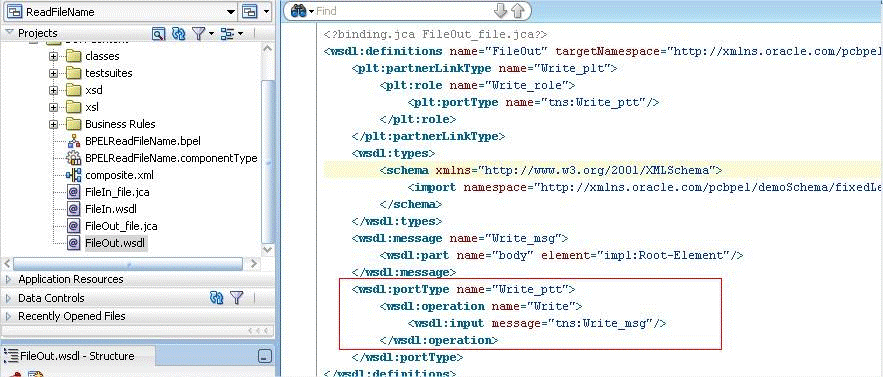
Task: Click the wsdl:portType name="Write_ptt" line
Action: point(463,290)
